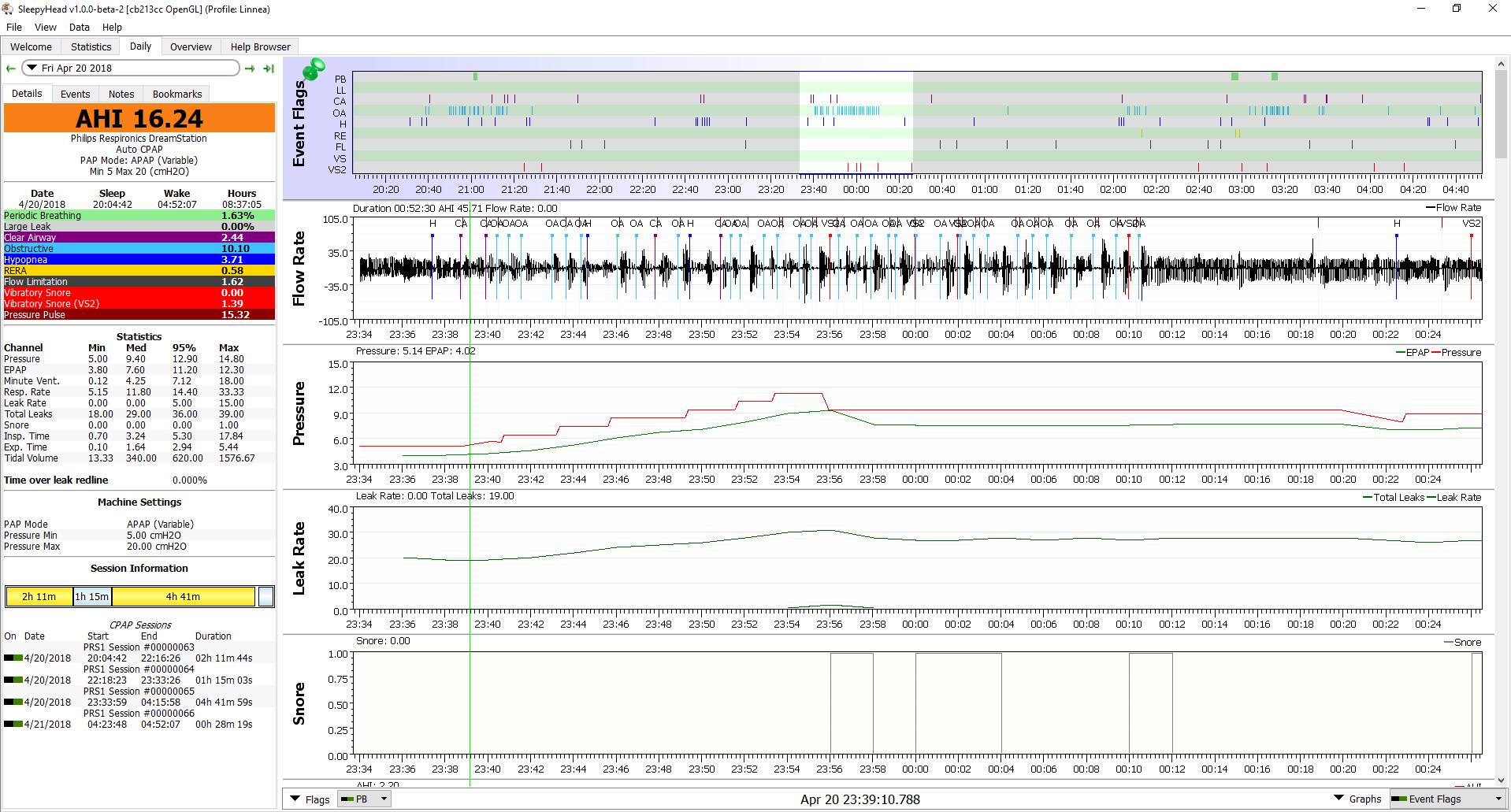Click the Vibratory Snore (VS2) red row

(x=139, y=303)
